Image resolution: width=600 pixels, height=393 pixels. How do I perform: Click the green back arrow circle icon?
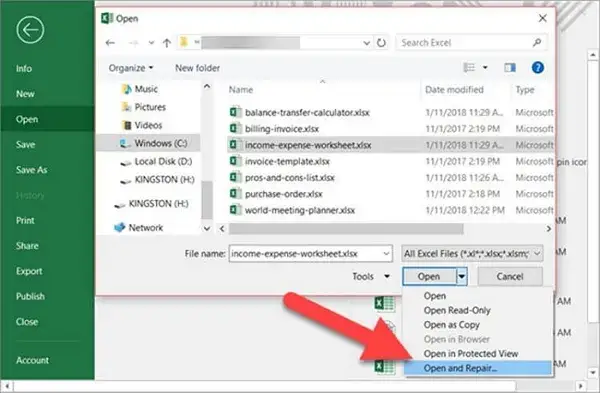[x=30, y=30]
